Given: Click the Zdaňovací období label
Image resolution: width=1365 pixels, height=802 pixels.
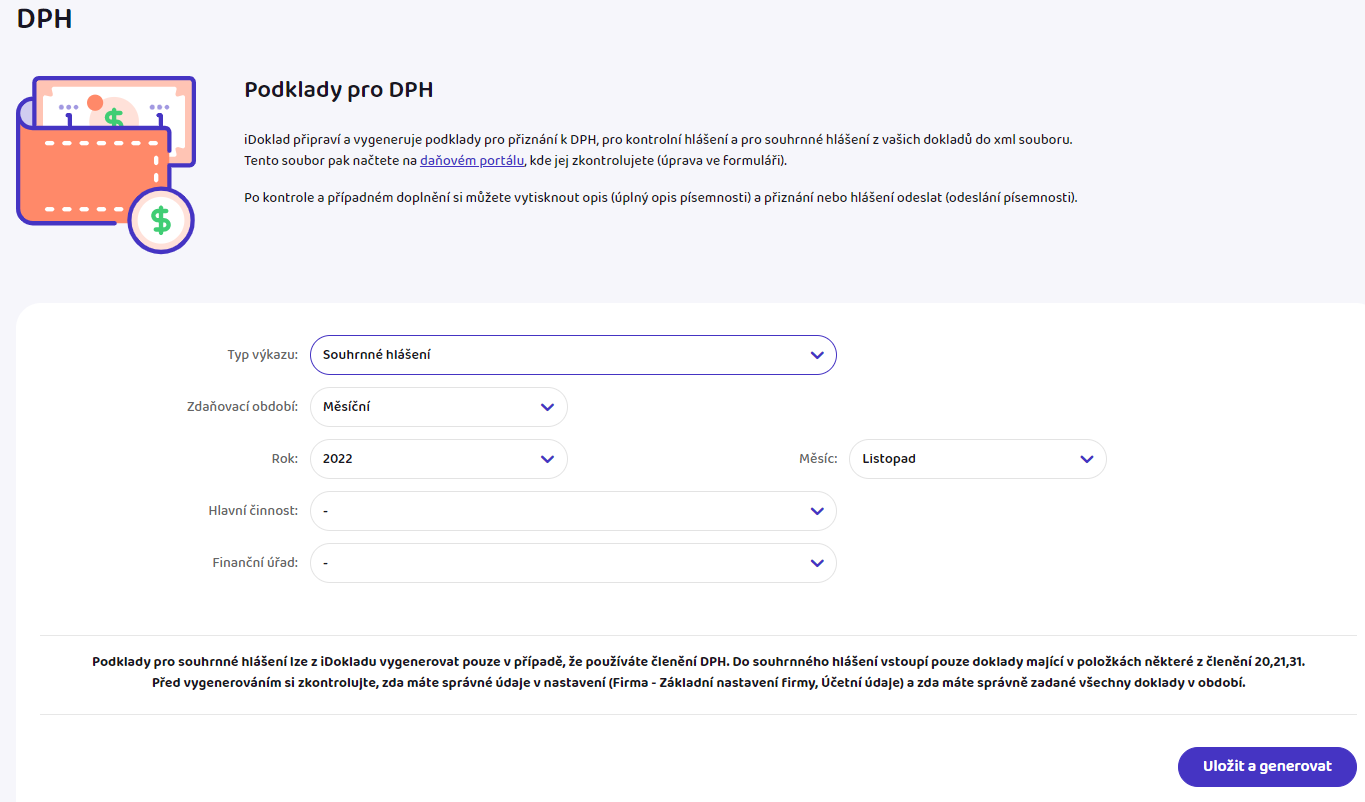Looking at the screenshot, I should (242, 407).
